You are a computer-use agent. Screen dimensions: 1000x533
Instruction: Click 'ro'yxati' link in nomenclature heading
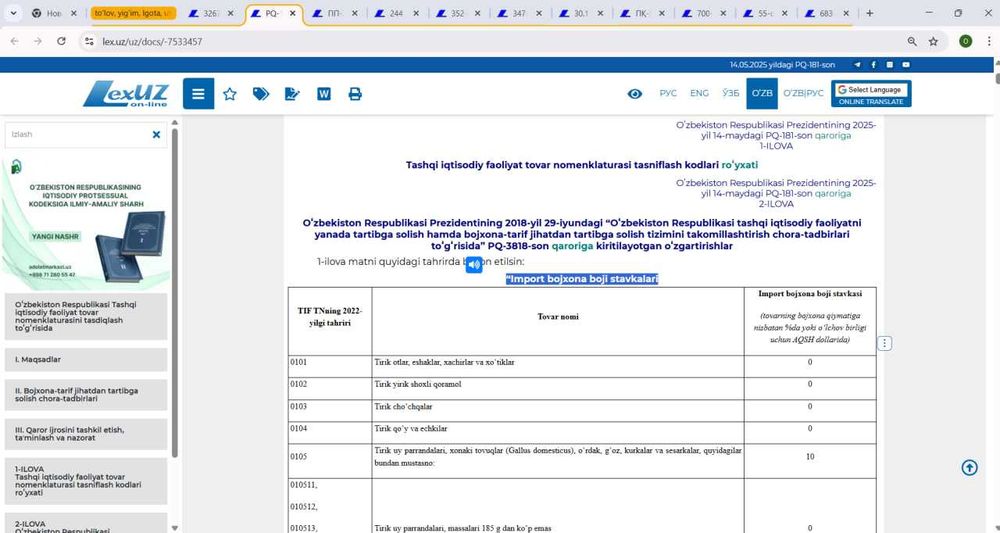click(739, 165)
